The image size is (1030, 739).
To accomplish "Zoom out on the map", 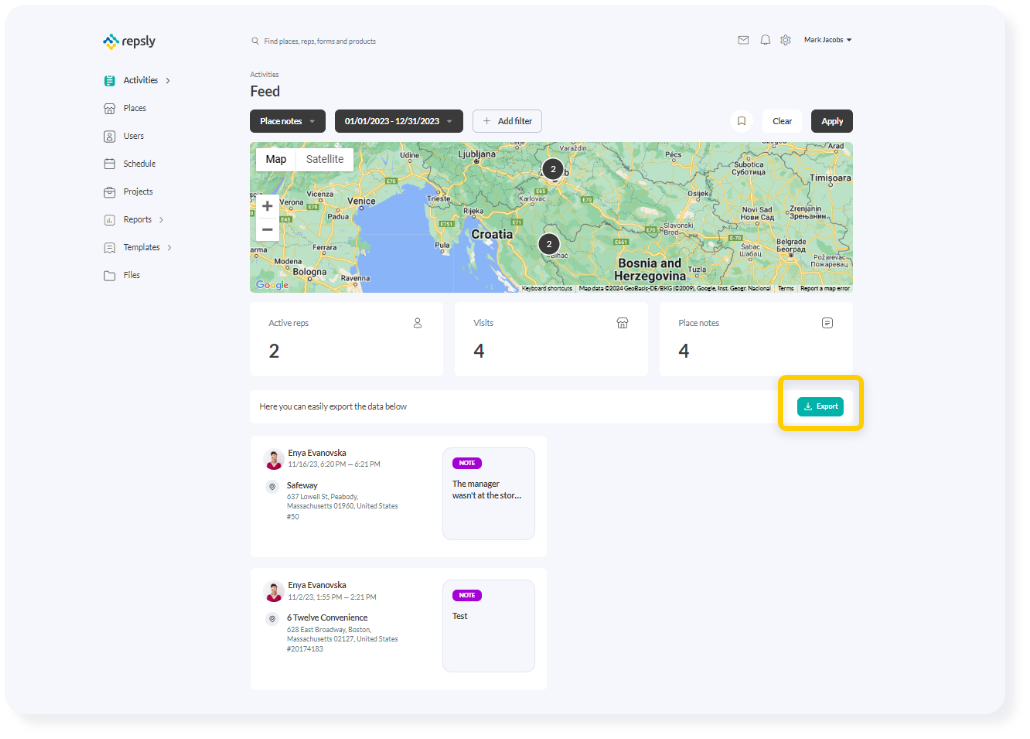I will coord(267,230).
